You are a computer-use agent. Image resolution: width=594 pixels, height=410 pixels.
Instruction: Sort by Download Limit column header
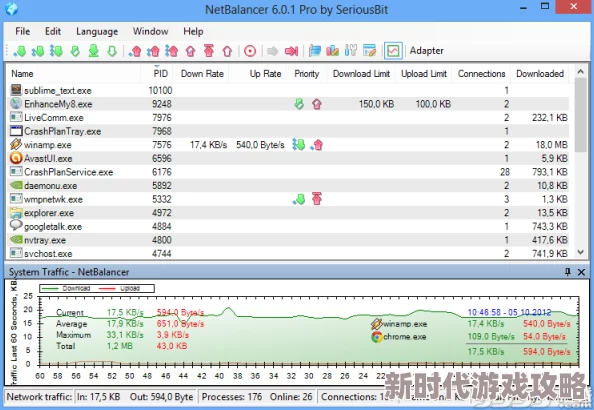[361, 74]
